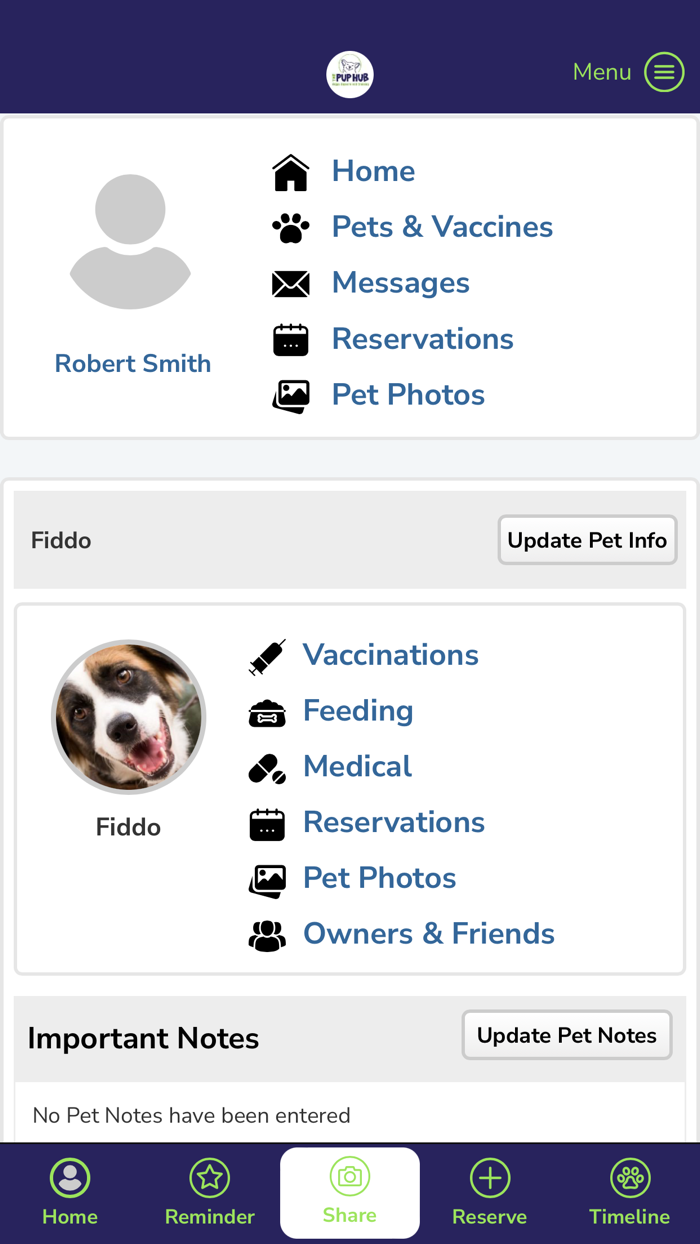Click the Timeline paw icon
Screen dimensions: 700x1244
click(629, 1178)
